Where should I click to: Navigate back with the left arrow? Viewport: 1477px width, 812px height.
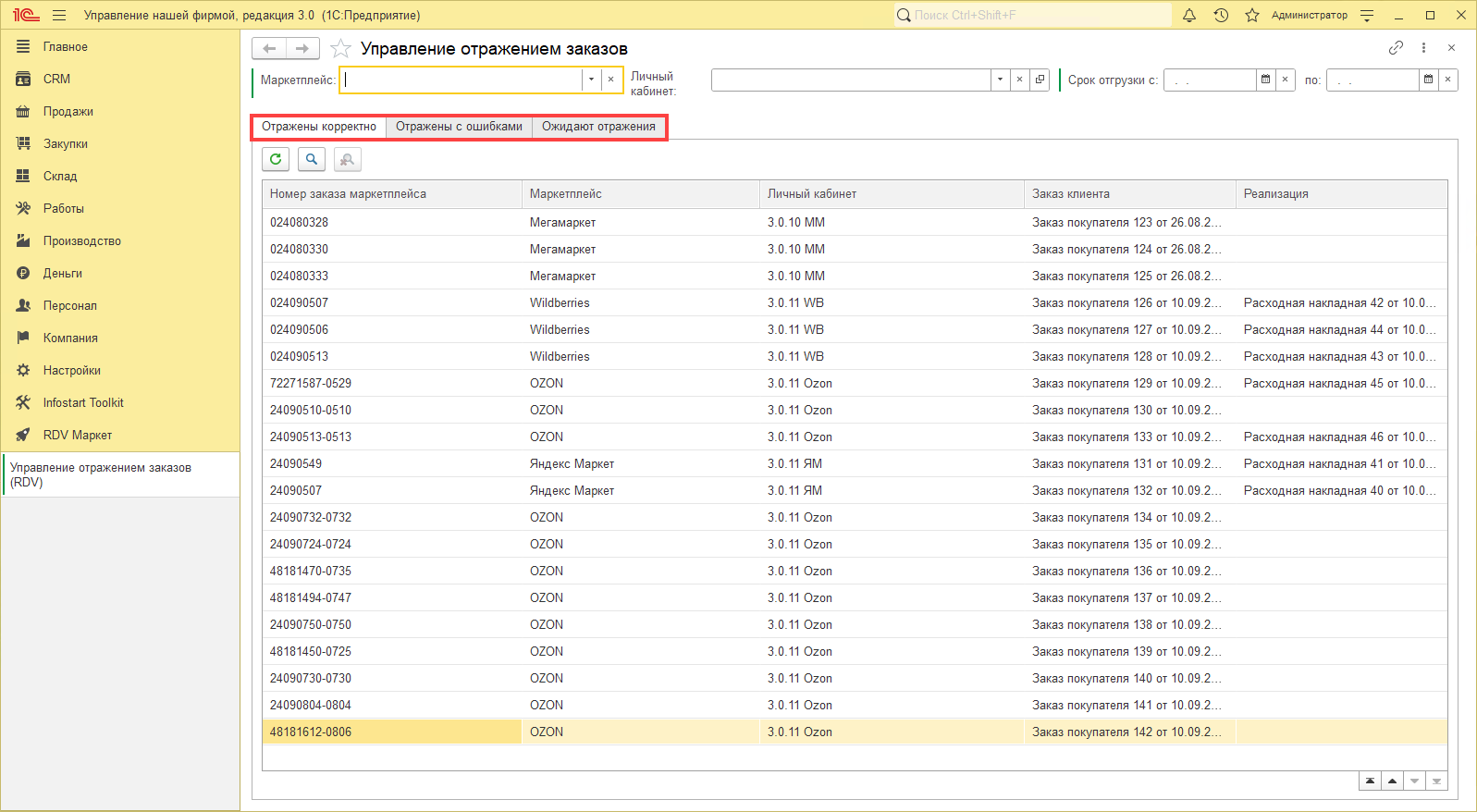pyautogui.click(x=269, y=49)
